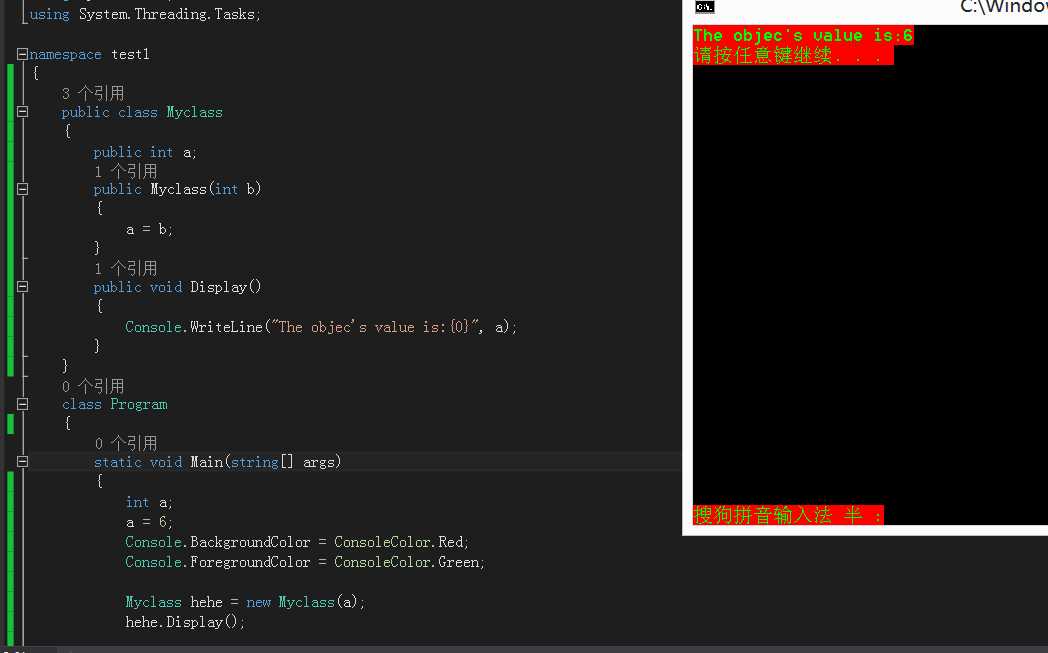Collapse the Main(string[] args) method
The height and width of the screenshot is (653, 1048).
point(22,462)
